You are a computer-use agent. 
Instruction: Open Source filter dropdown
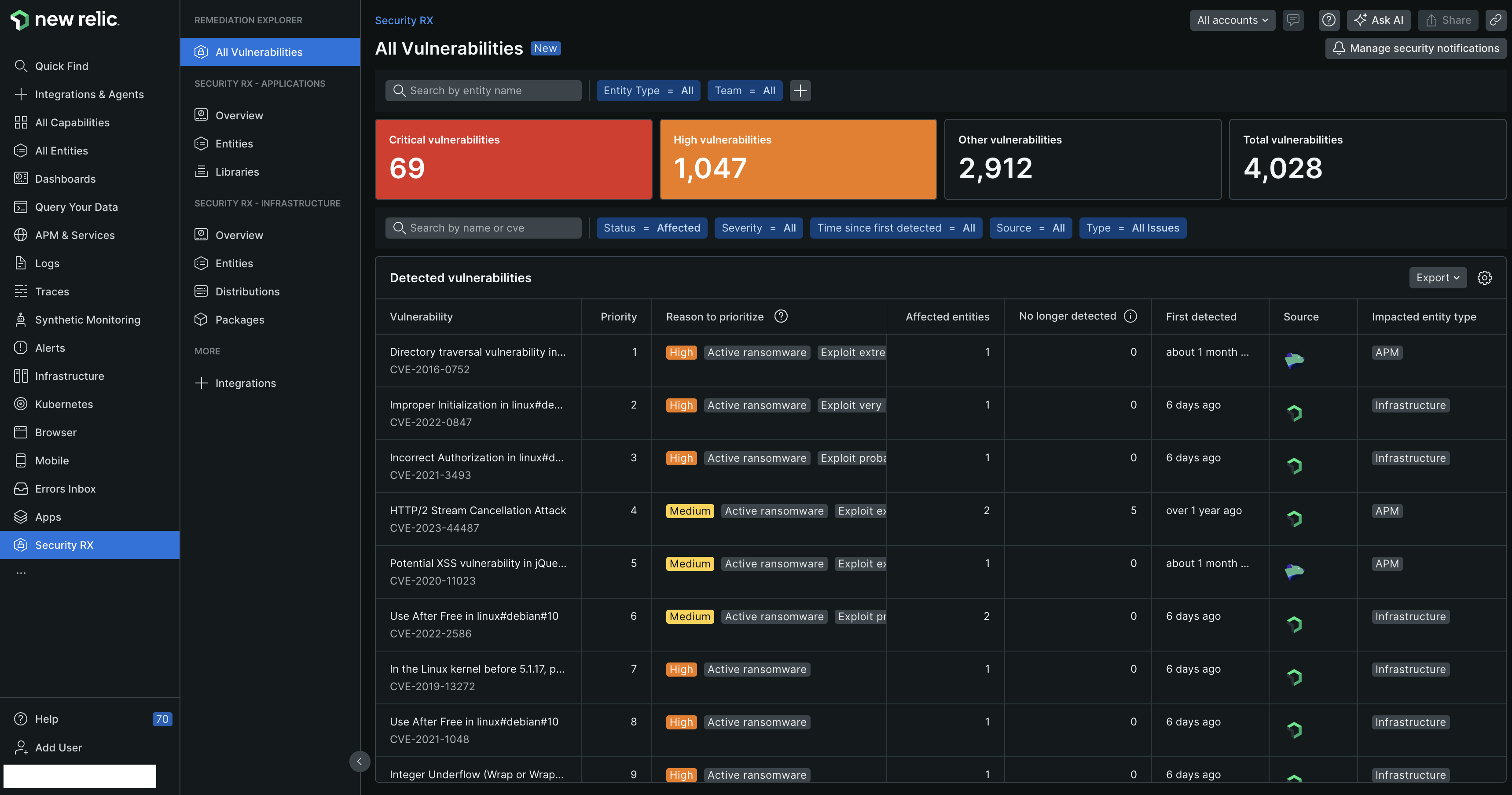1030,228
